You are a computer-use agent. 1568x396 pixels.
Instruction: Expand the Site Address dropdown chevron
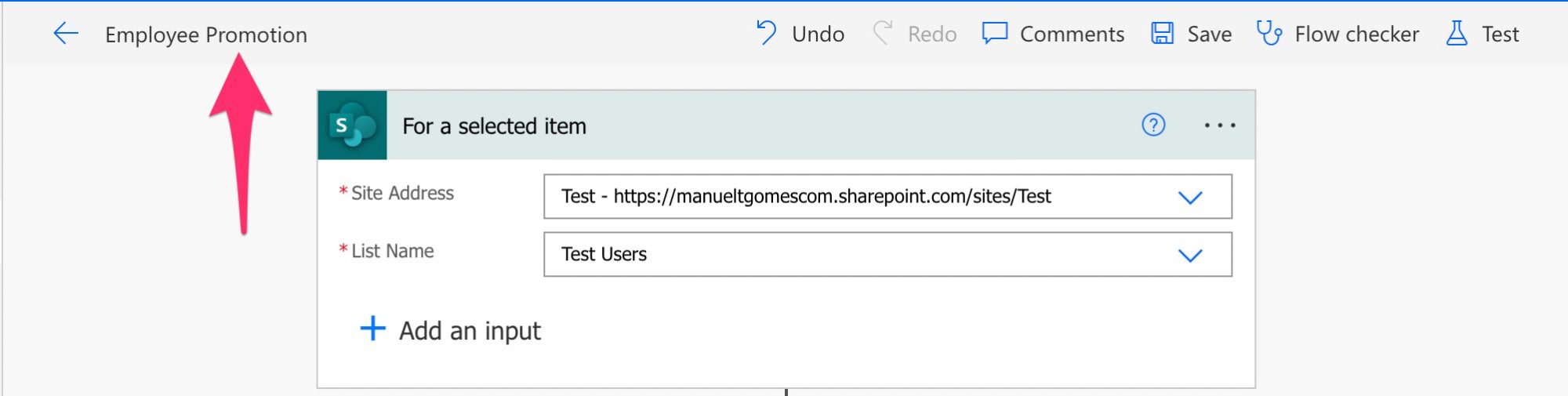click(x=1190, y=198)
